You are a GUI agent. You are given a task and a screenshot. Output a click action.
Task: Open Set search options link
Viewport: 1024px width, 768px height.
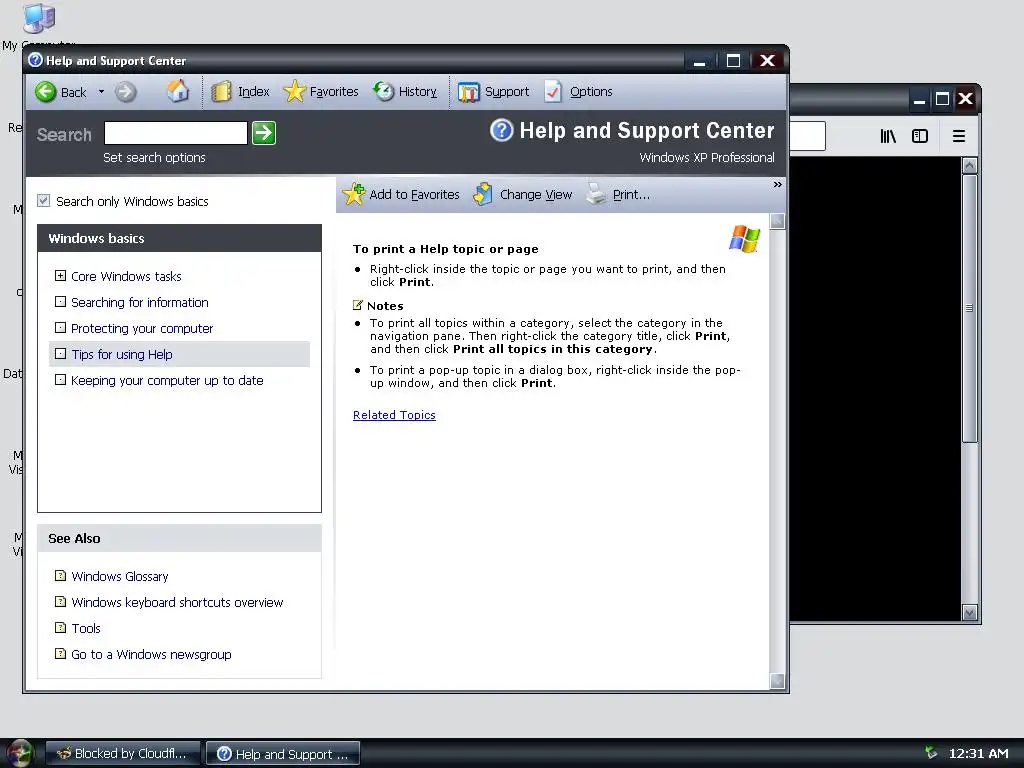[x=154, y=157]
